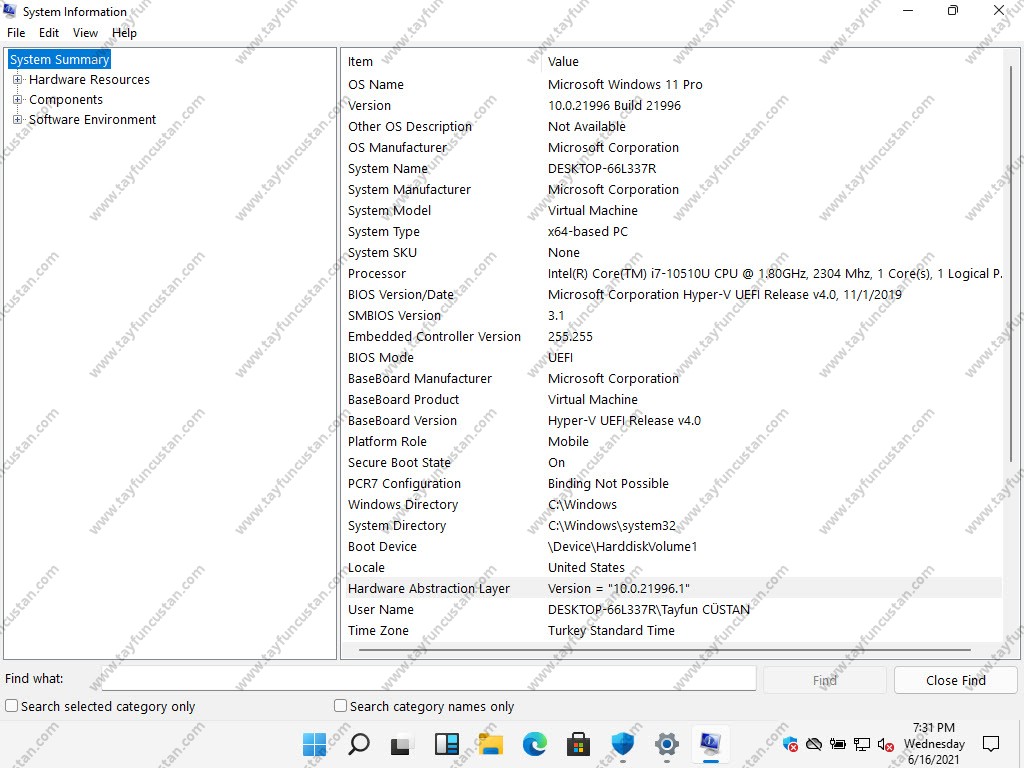Select System Information icon in taskbar

(711, 743)
